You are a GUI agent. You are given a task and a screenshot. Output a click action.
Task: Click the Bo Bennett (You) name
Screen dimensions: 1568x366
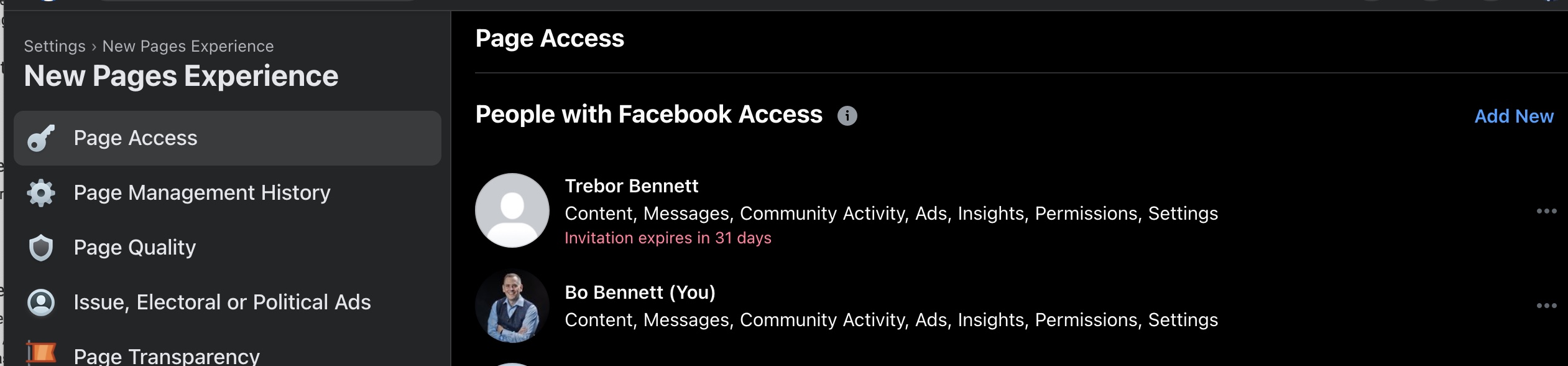click(640, 293)
